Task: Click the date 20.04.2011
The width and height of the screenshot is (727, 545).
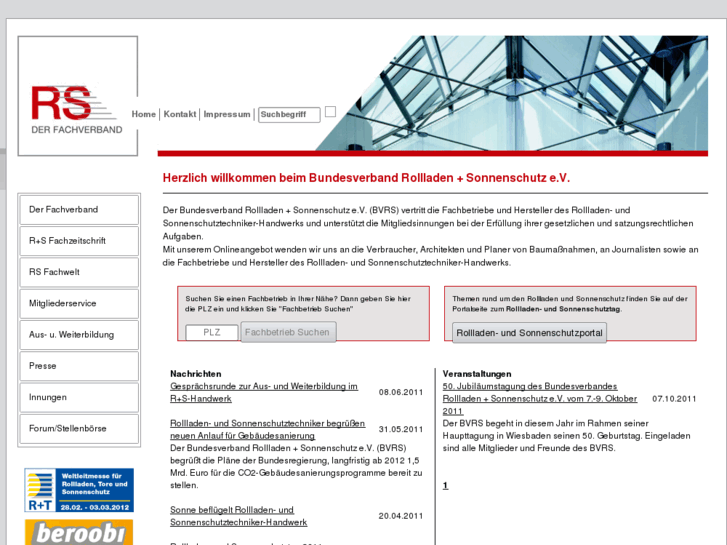Action: (x=401, y=516)
